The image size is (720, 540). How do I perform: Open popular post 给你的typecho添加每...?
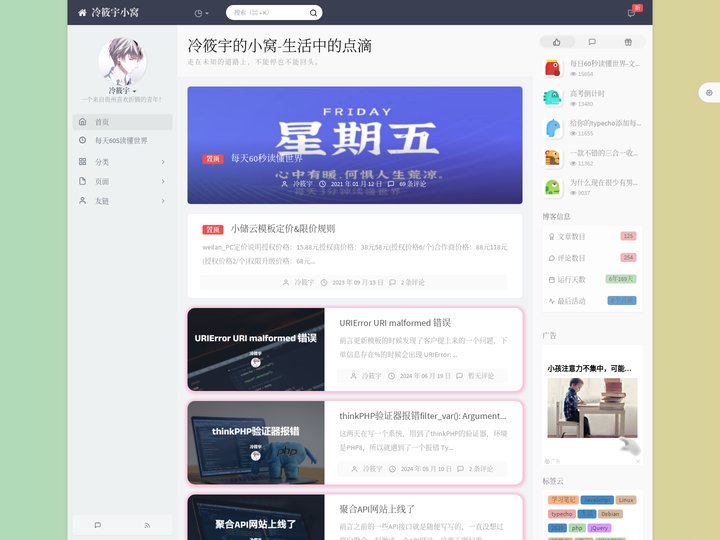[x=605, y=123]
